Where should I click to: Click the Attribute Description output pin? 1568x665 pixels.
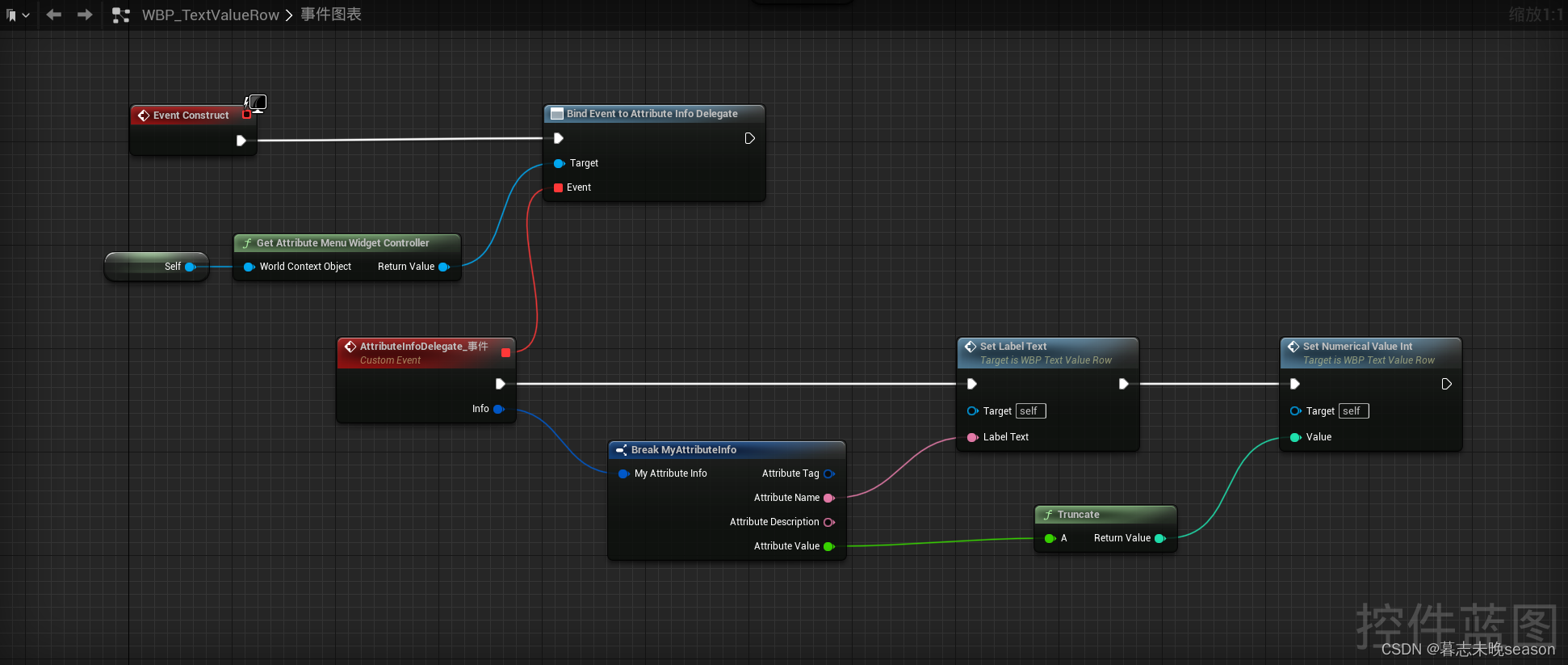[828, 522]
